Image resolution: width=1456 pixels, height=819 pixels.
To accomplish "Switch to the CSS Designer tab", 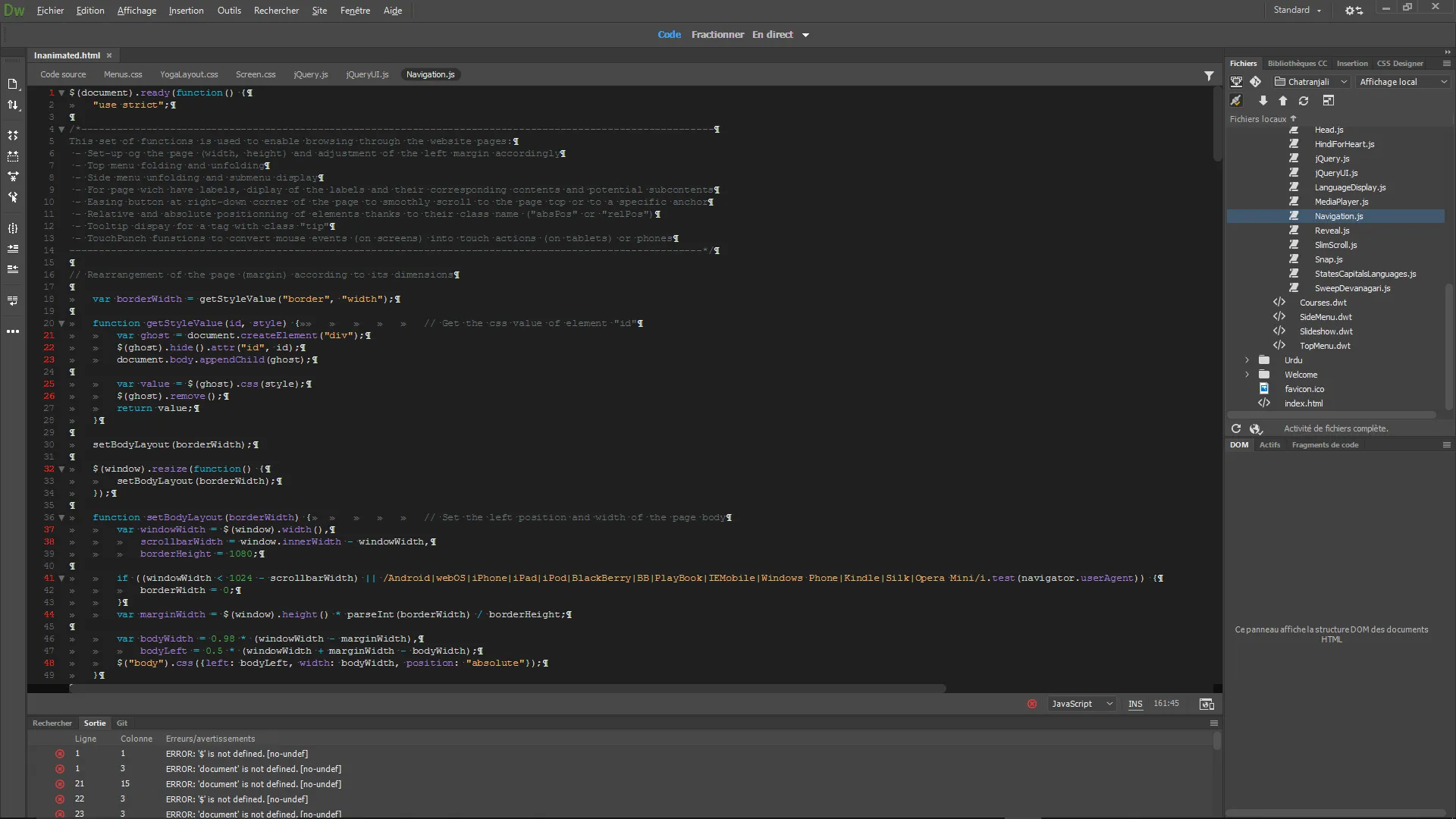I will pos(1400,64).
